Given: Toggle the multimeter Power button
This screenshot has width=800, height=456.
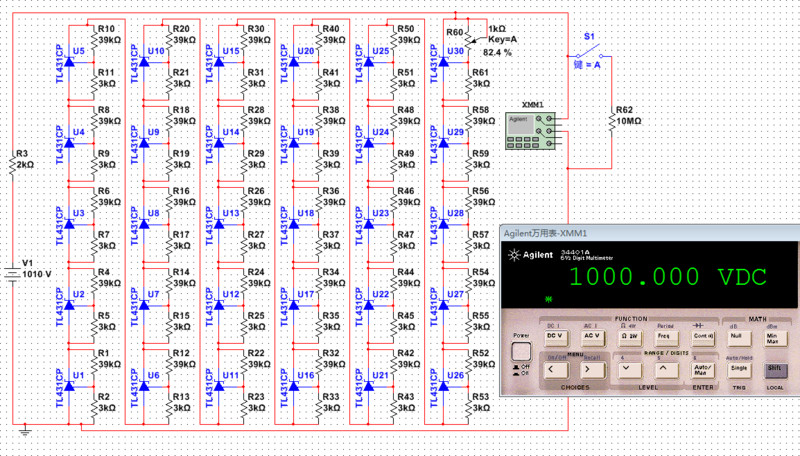Looking at the screenshot, I should point(519,353).
